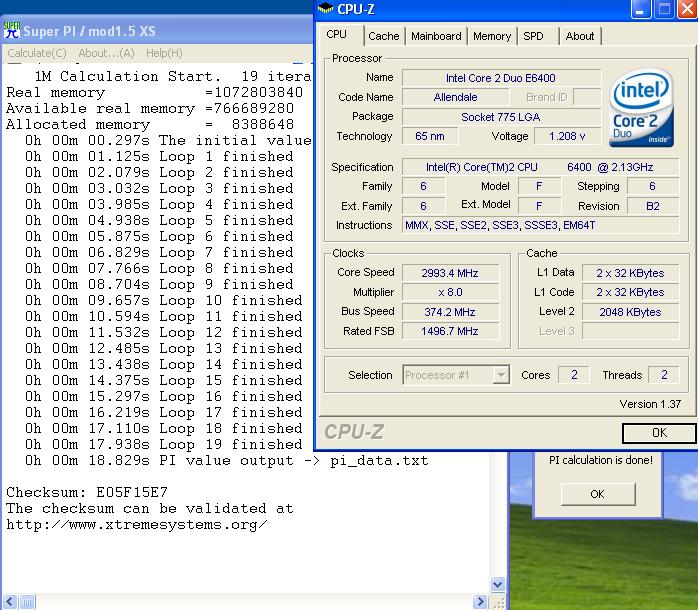Click the CPU-Z chip icon in title bar
The height and width of the screenshot is (610, 698).
click(x=325, y=8)
